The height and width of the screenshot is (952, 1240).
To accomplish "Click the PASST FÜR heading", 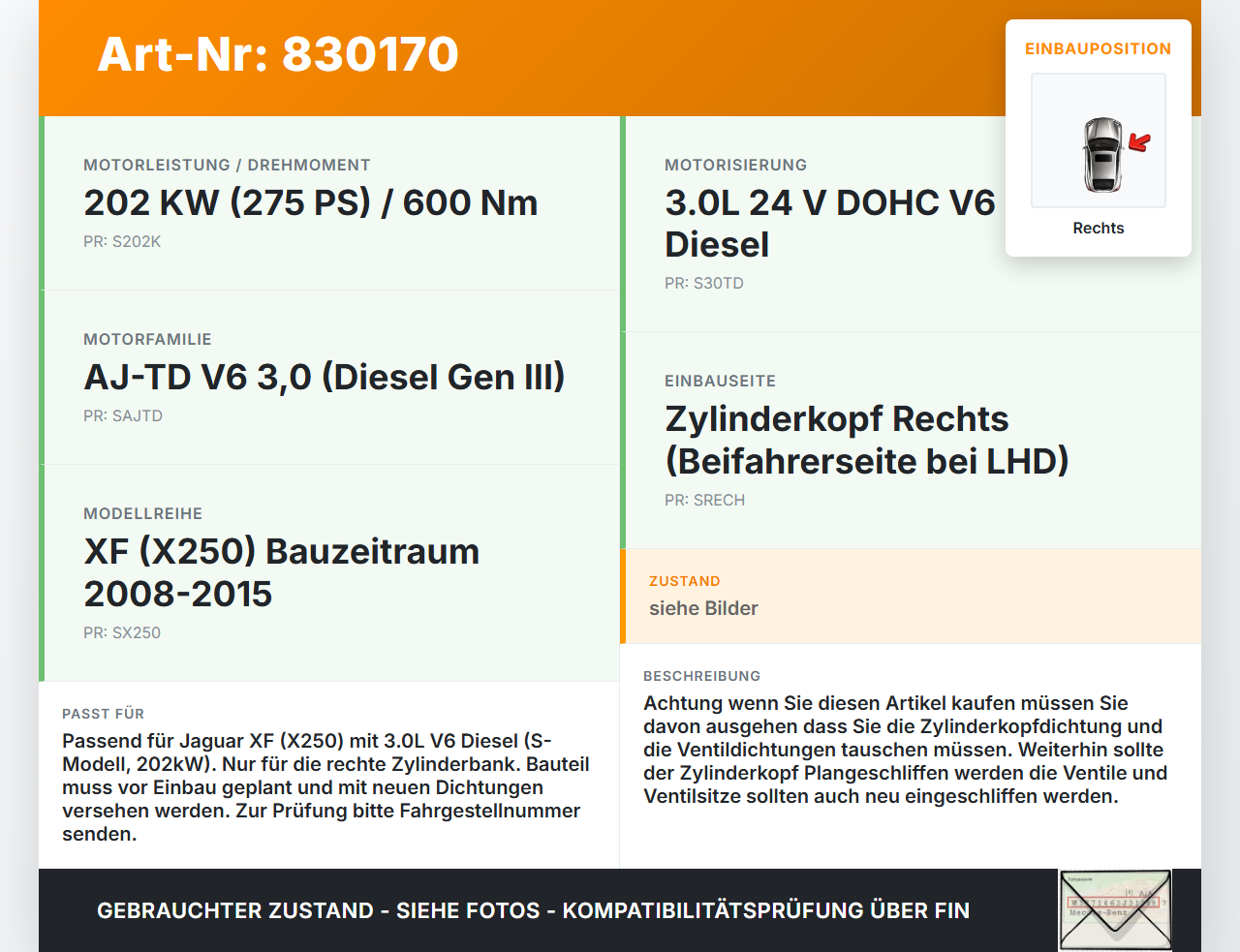I will tap(104, 714).
